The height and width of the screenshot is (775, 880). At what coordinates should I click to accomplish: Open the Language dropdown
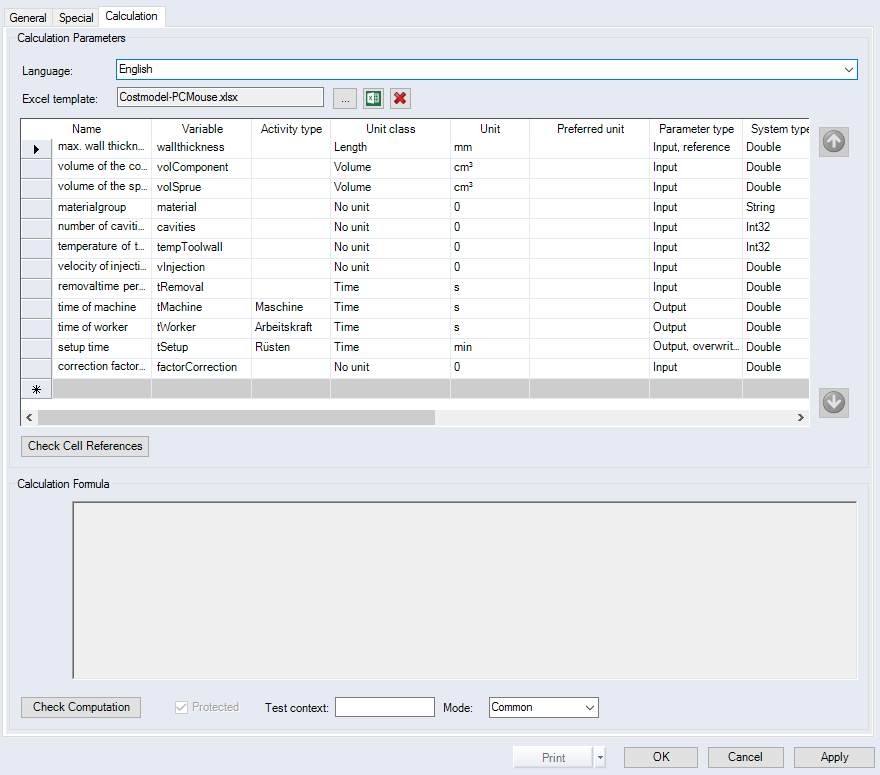(849, 69)
